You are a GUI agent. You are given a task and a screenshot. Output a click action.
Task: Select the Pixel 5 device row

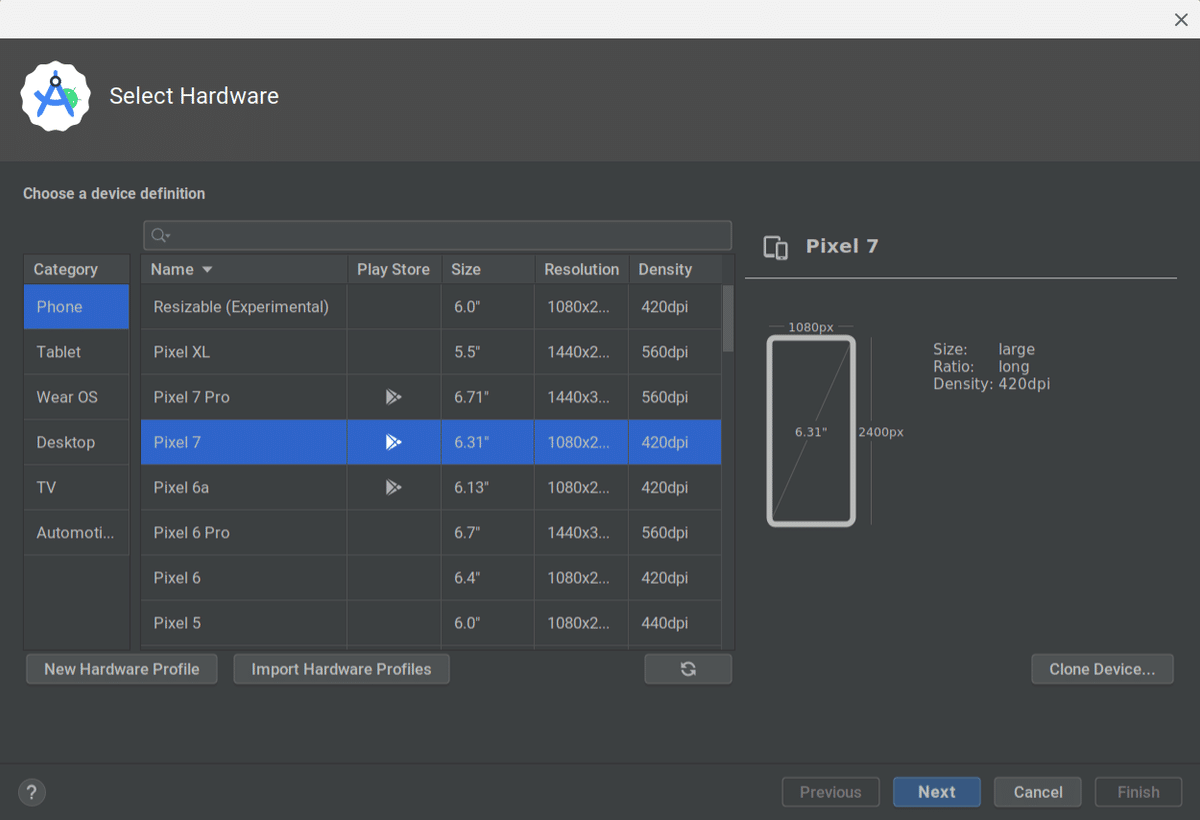pos(431,622)
